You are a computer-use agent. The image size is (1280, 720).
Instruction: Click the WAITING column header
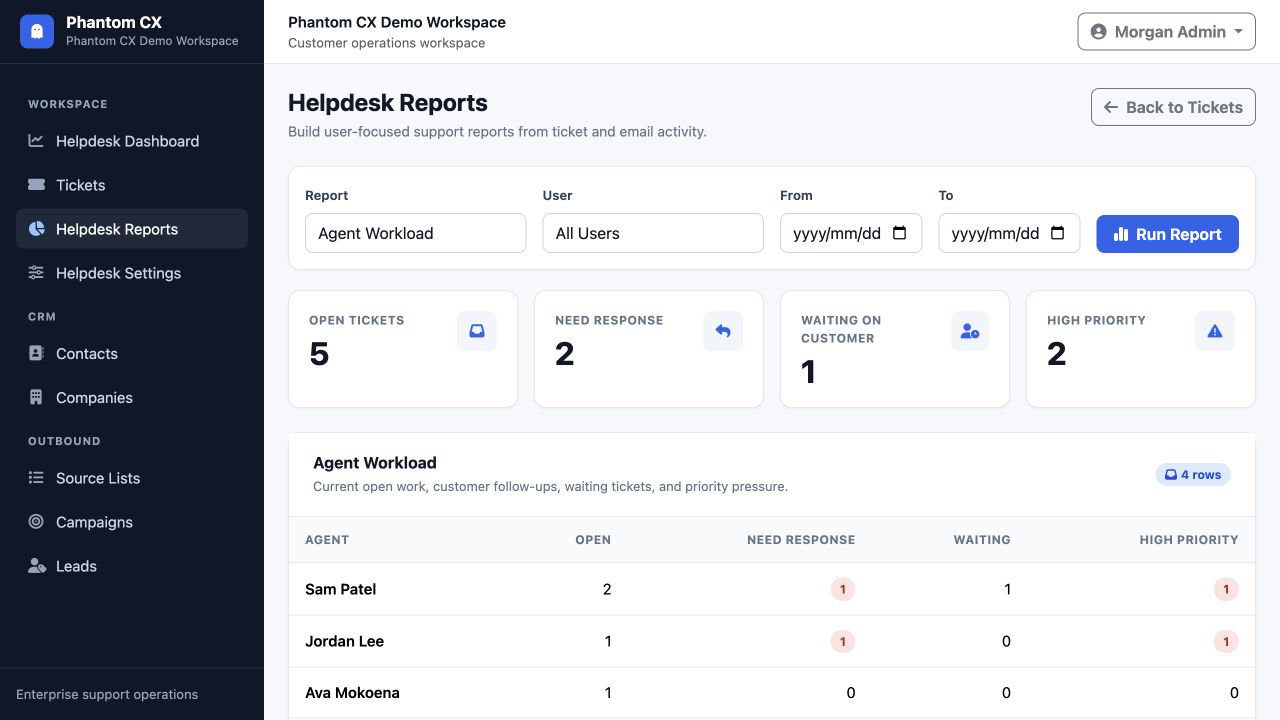(x=982, y=540)
